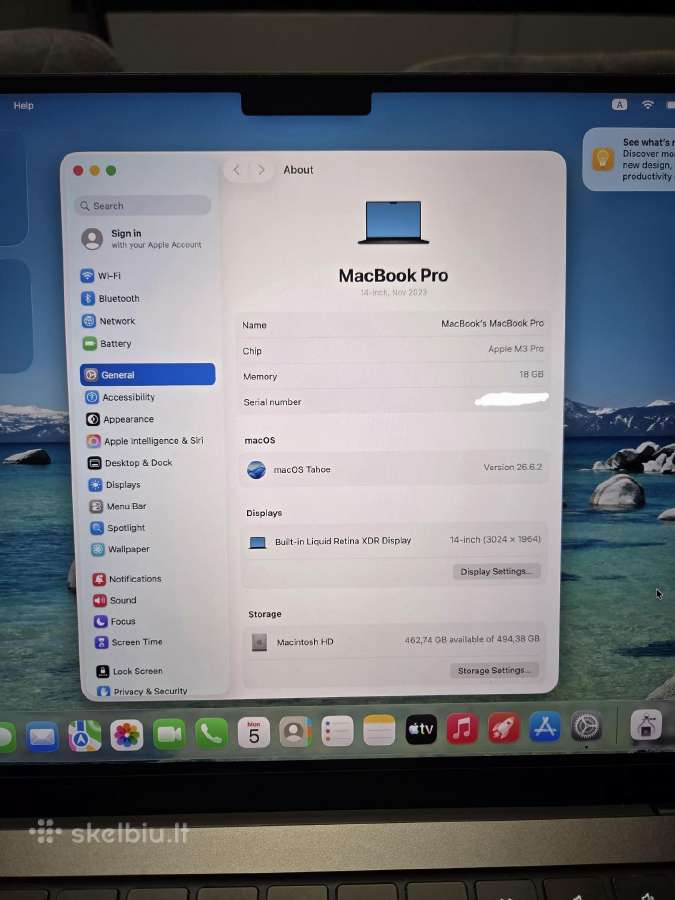Open Wallpaper settings

(x=121, y=549)
